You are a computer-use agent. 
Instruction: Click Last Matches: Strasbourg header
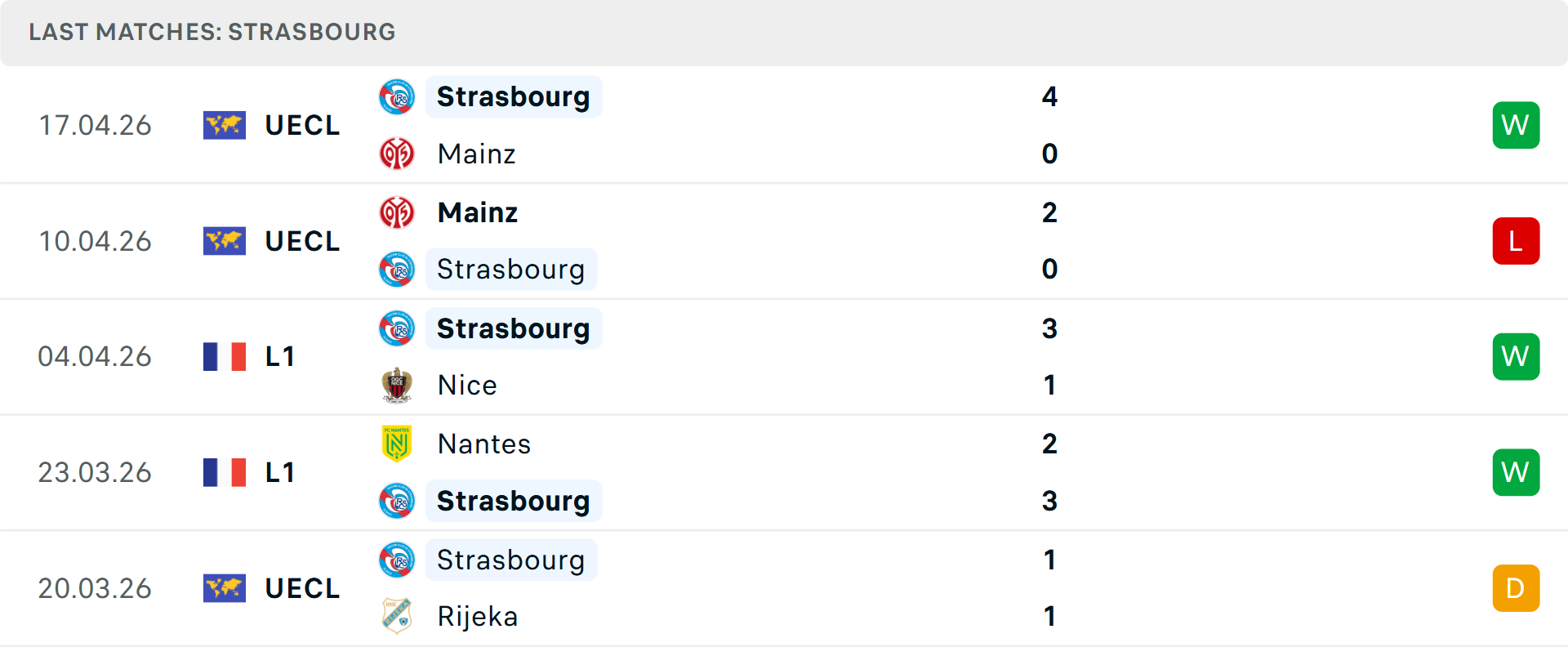point(212,32)
